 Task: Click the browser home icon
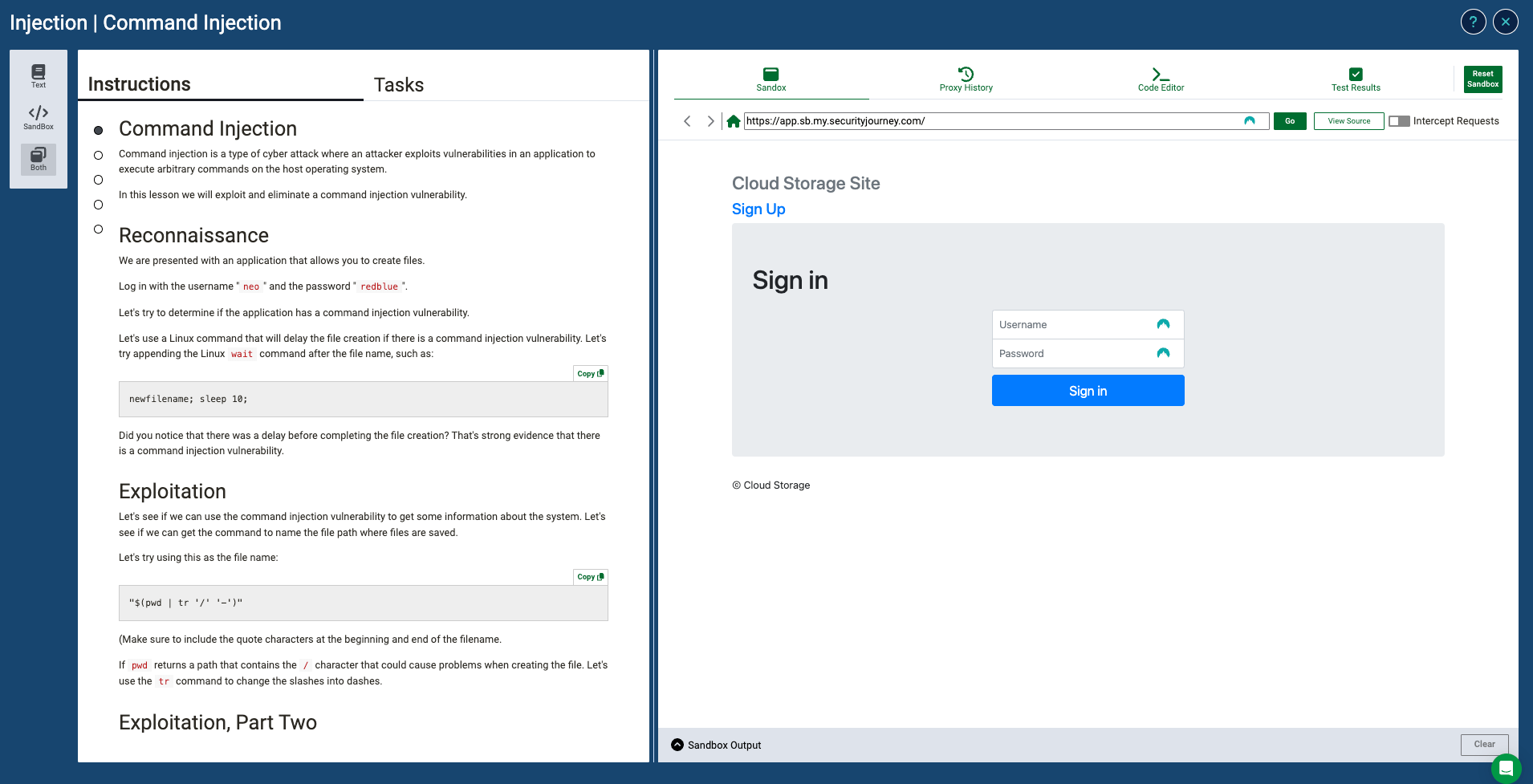[x=733, y=121]
